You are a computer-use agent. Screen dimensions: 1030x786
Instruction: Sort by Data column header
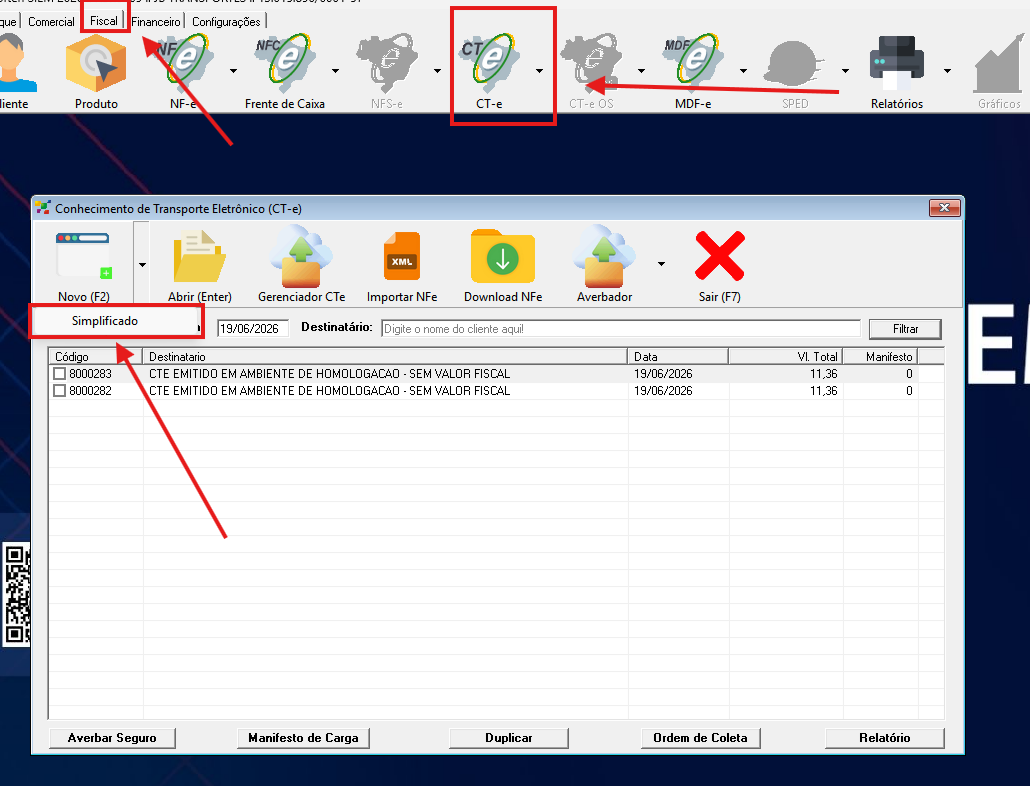[x=679, y=357]
